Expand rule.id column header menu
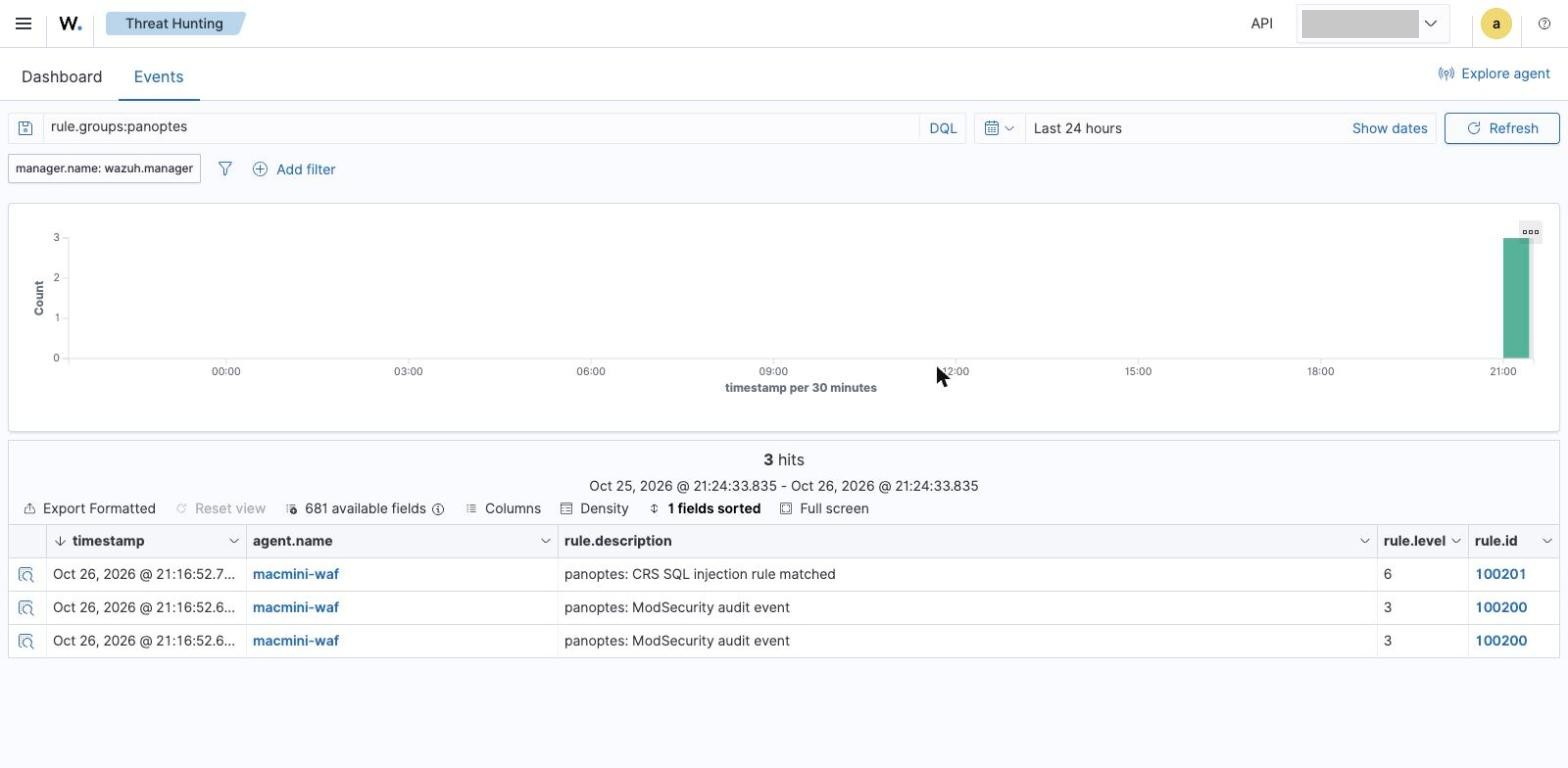The width and height of the screenshot is (1568, 768). click(1547, 541)
